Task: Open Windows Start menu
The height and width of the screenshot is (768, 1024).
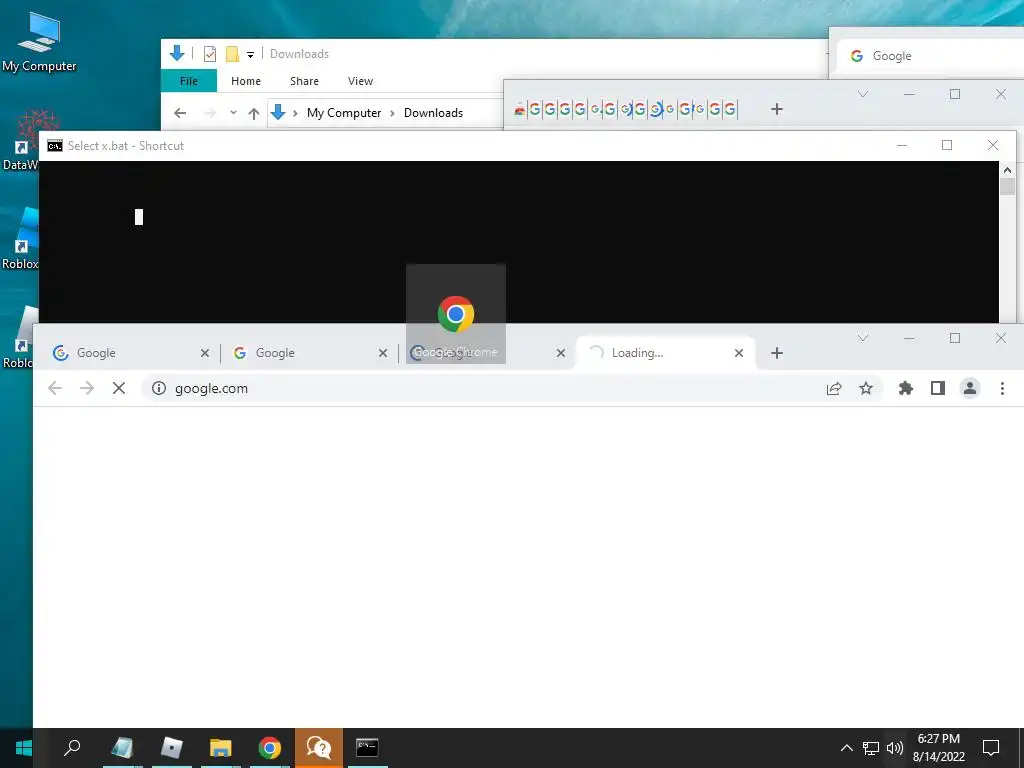Action: [24, 748]
